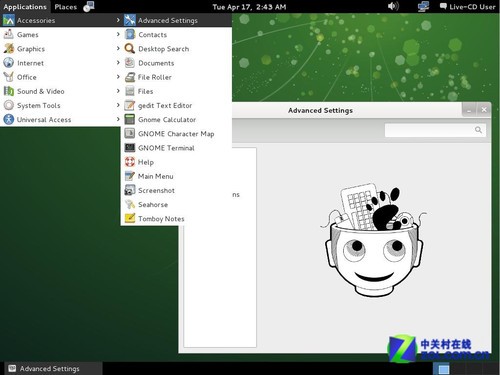Close the Advanced Settings window
Screen dimensions: 500x375
pyautogui.click(x=484, y=110)
